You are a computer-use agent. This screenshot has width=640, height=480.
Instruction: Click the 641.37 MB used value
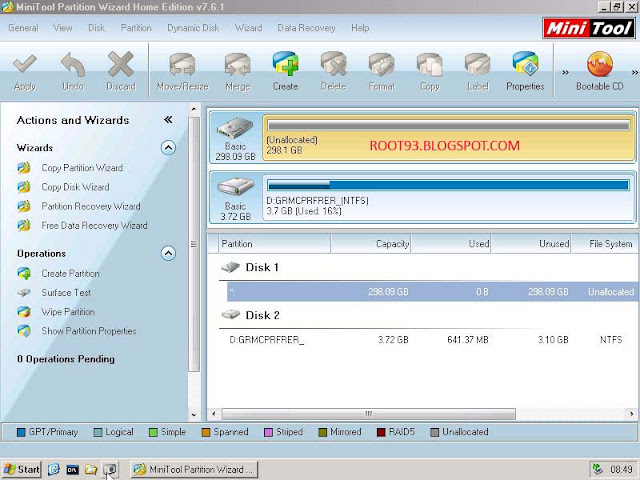(x=468, y=340)
